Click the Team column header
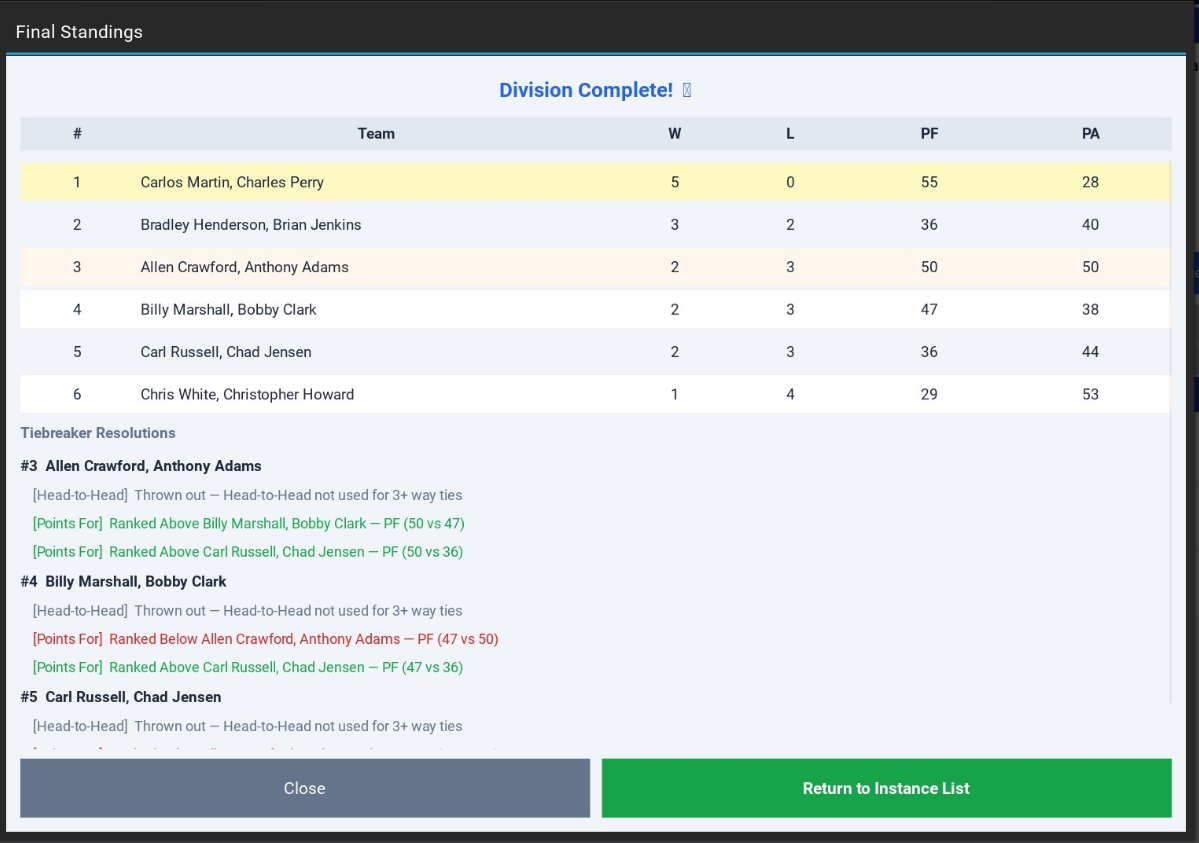 pyautogui.click(x=376, y=134)
